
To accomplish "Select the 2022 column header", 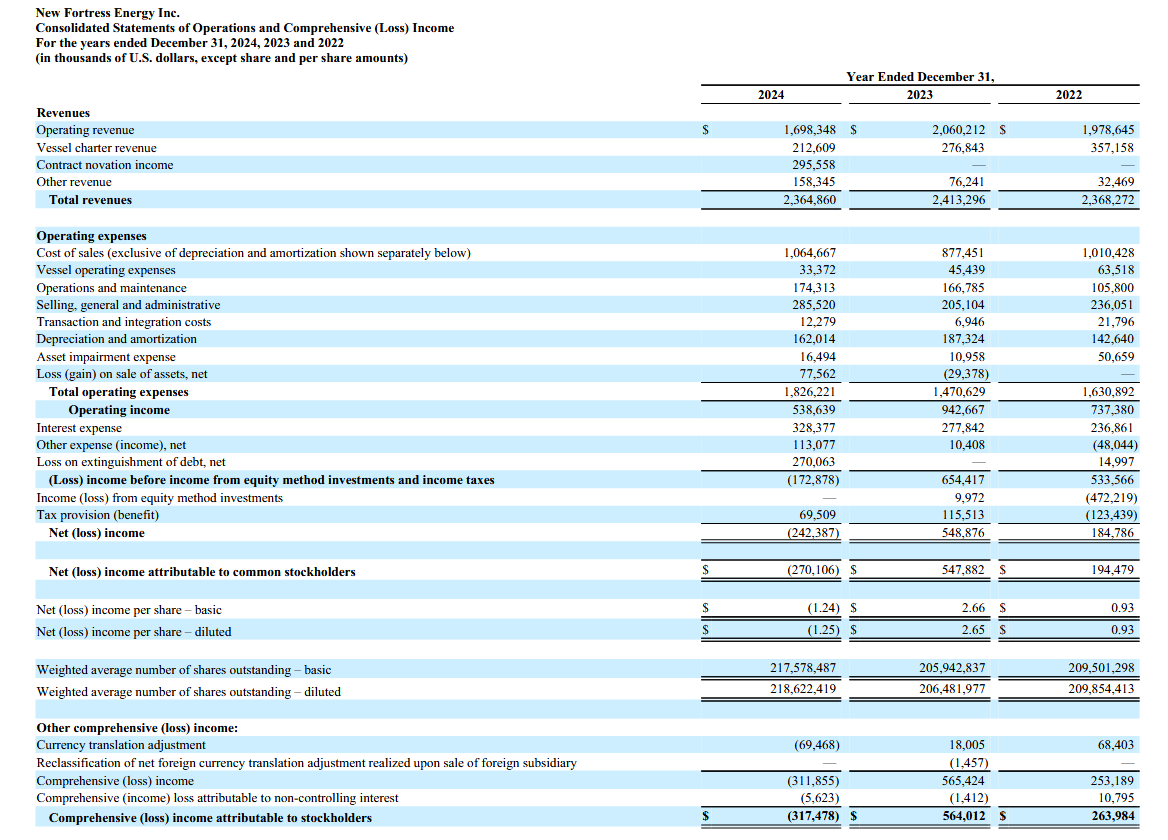I will pos(1068,95).
